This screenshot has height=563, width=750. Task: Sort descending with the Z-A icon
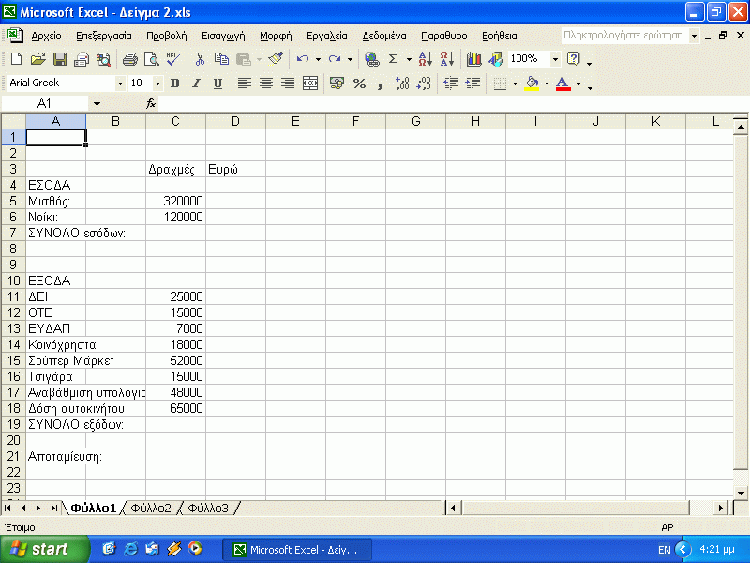[447, 59]
